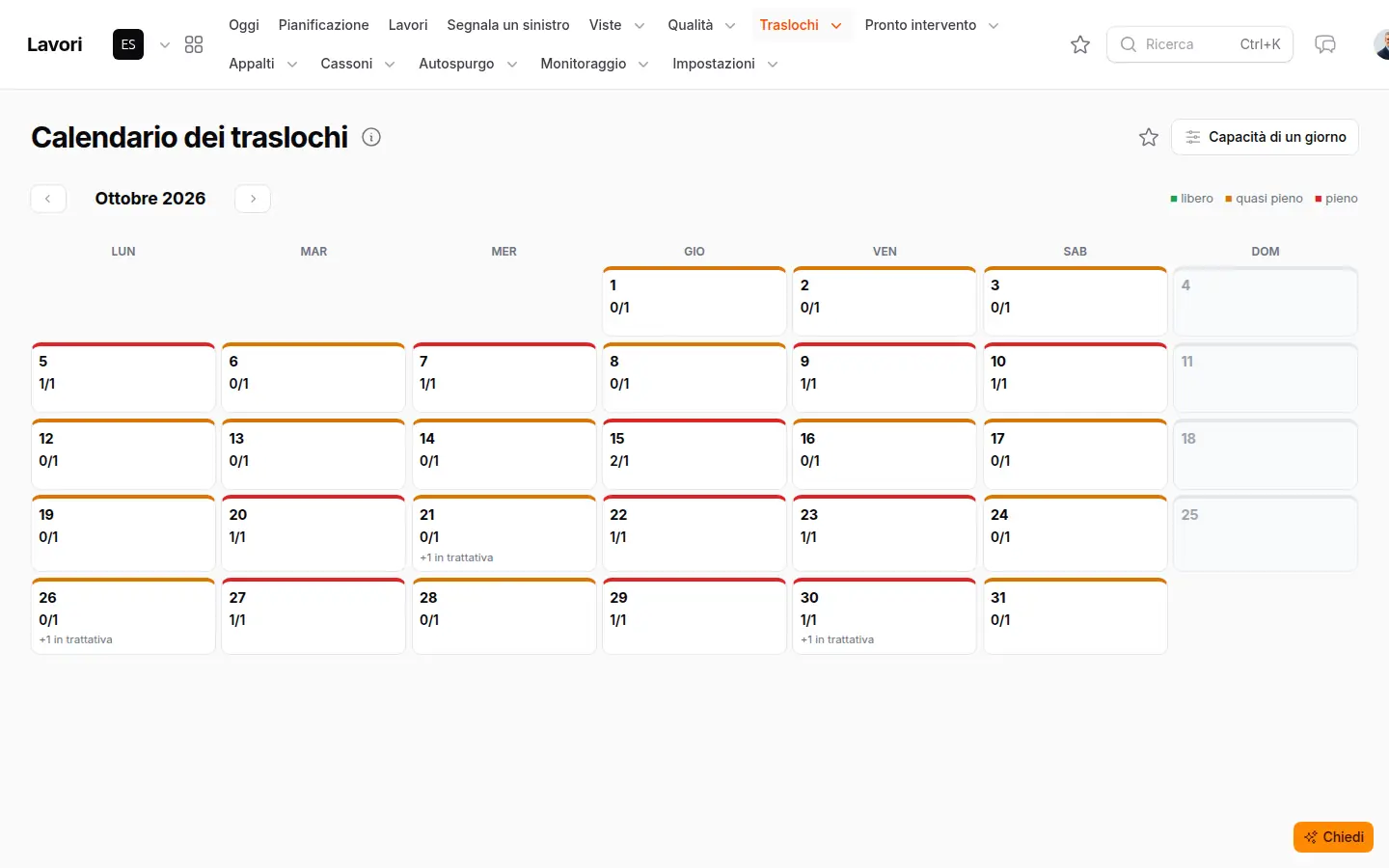The height and width of the screenshot is (868, 1389).
Task: Open the Pronto intervento dropdown
Action: tap(932, 25)
